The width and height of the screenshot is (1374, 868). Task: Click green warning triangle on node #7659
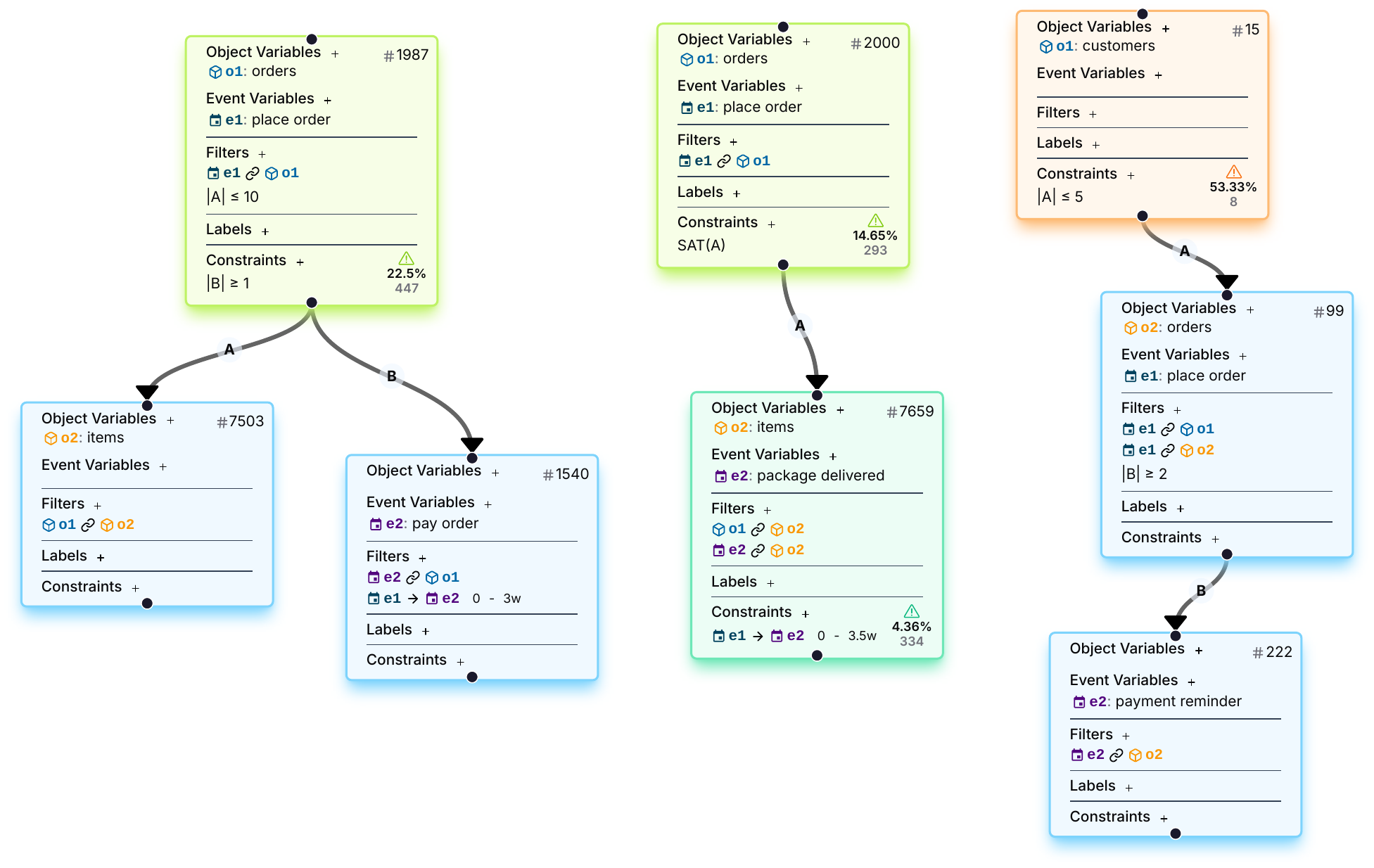pos(911,611)
